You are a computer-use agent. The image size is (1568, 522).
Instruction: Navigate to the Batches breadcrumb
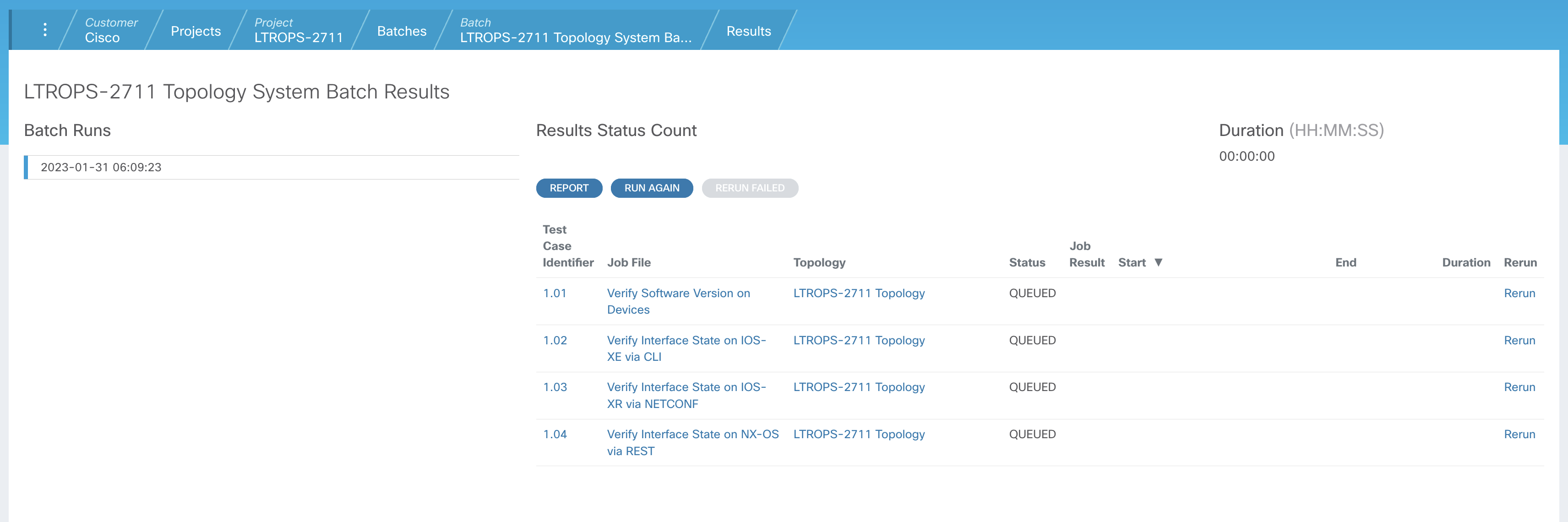402,31
